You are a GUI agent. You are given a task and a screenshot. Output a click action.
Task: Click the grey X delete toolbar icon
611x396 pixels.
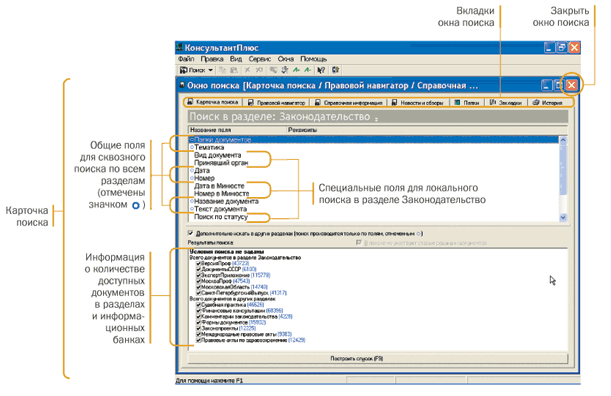coord(247,70)
